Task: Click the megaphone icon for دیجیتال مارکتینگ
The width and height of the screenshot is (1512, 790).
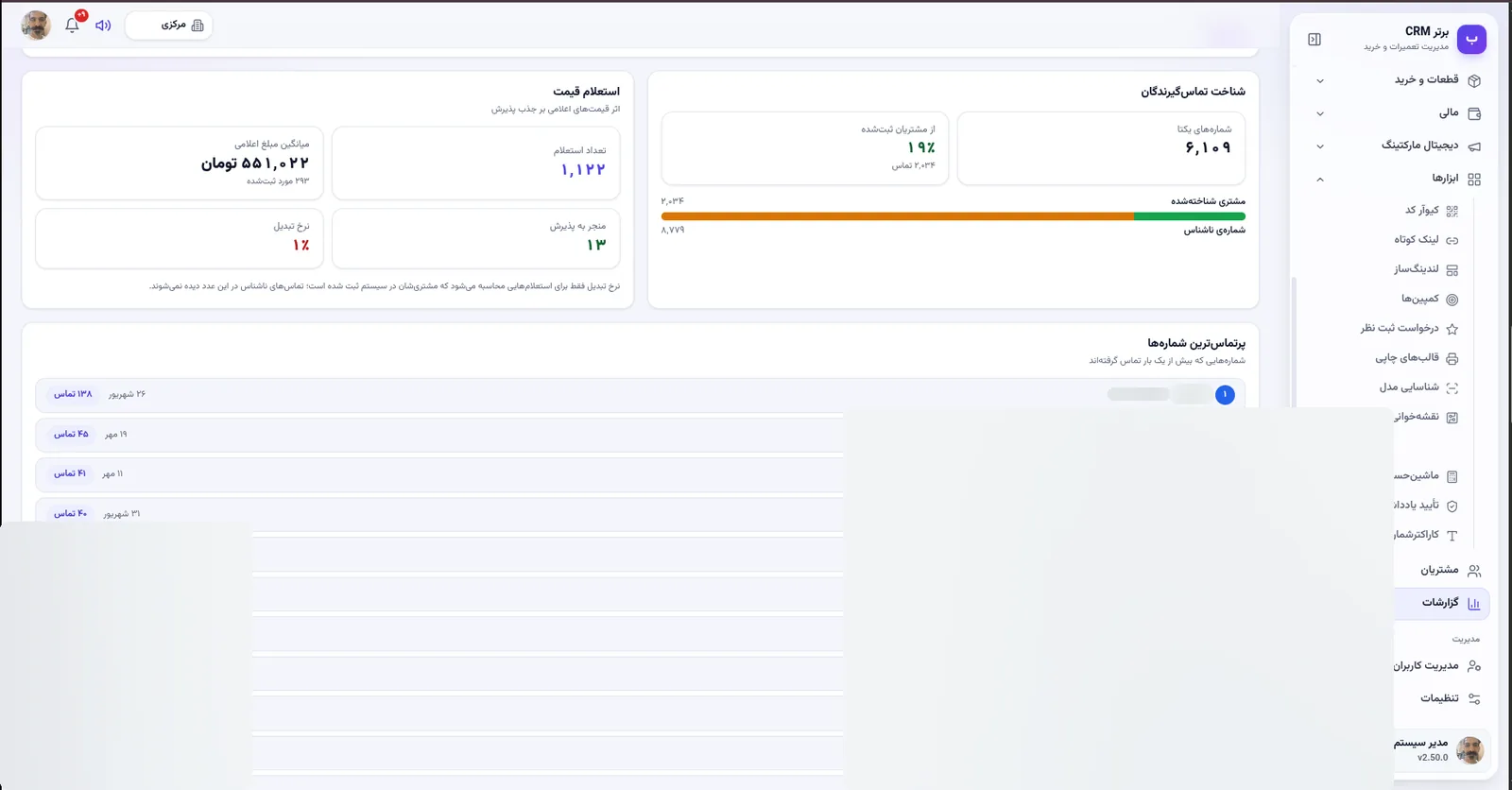Action: (1474, 146)
